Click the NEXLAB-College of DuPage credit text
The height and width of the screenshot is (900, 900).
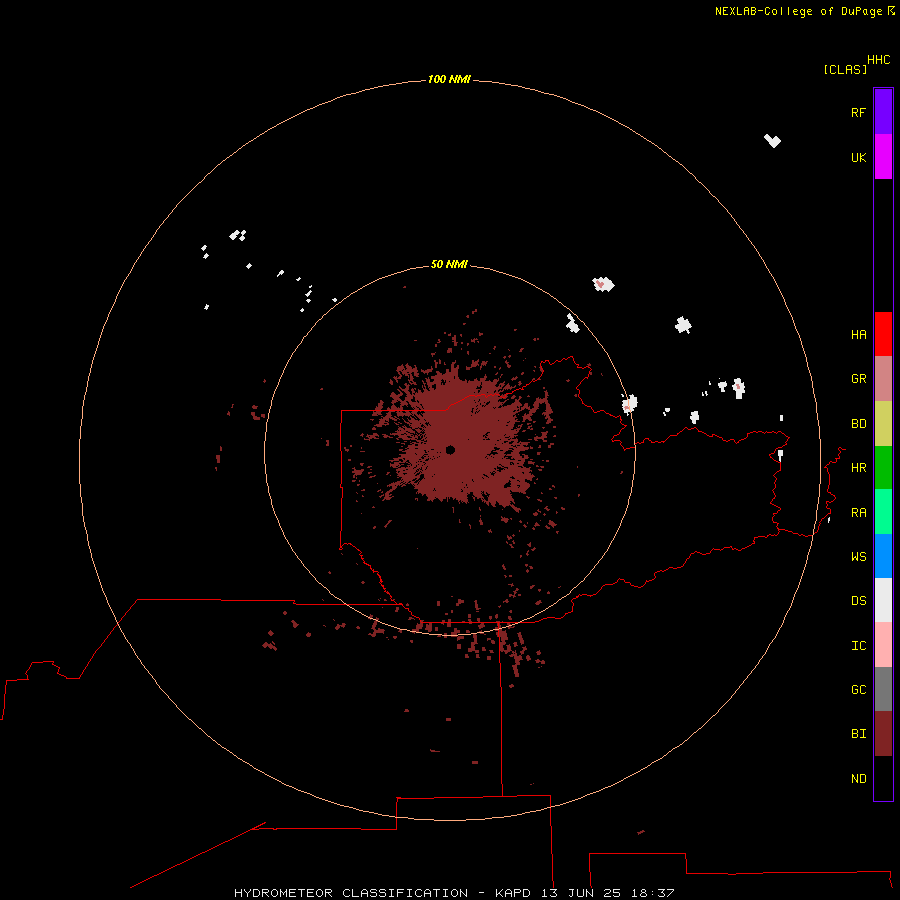(798, 11)
